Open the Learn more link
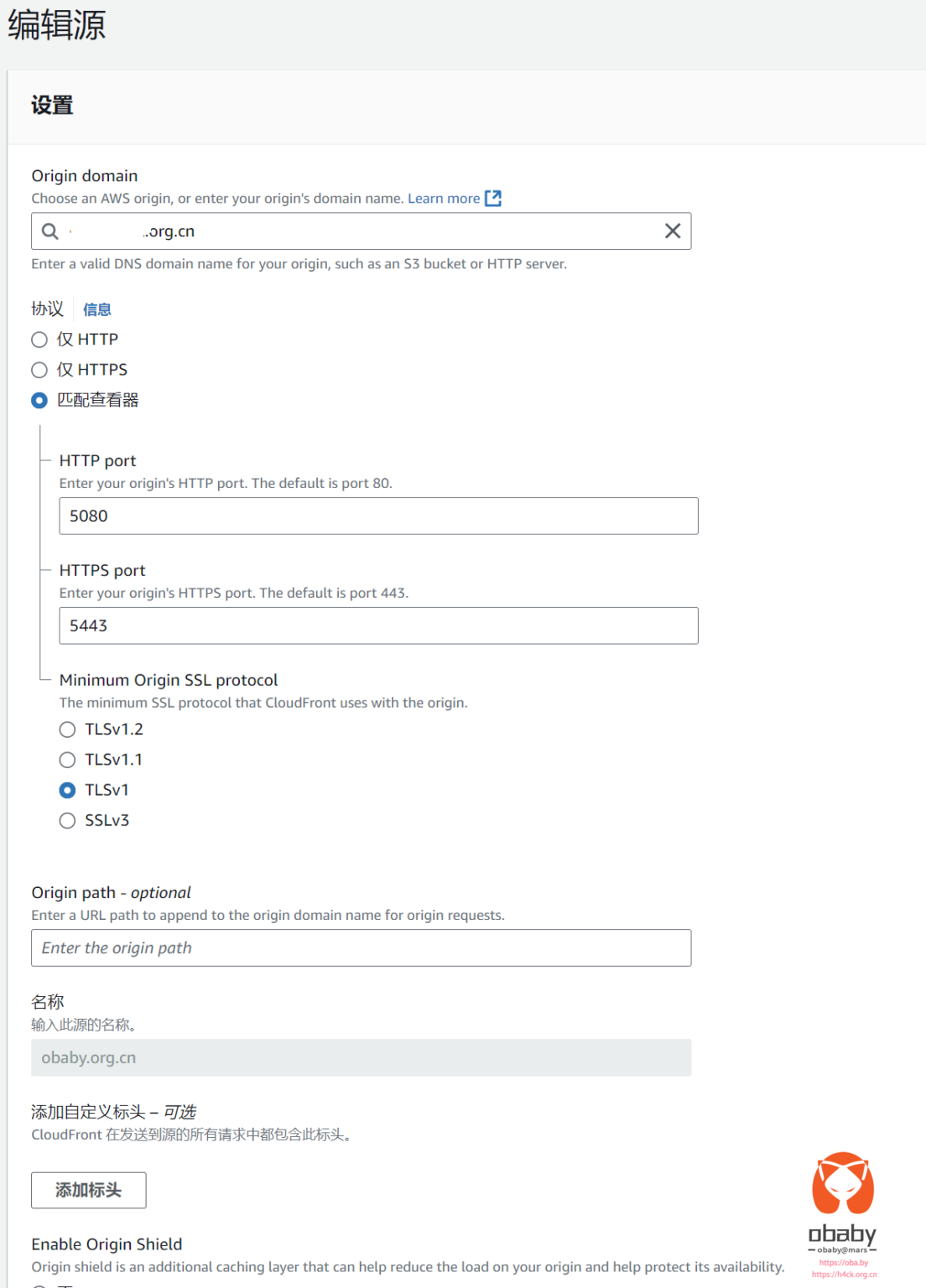The height and width of the screenshot is (1288, 926). 444,198
